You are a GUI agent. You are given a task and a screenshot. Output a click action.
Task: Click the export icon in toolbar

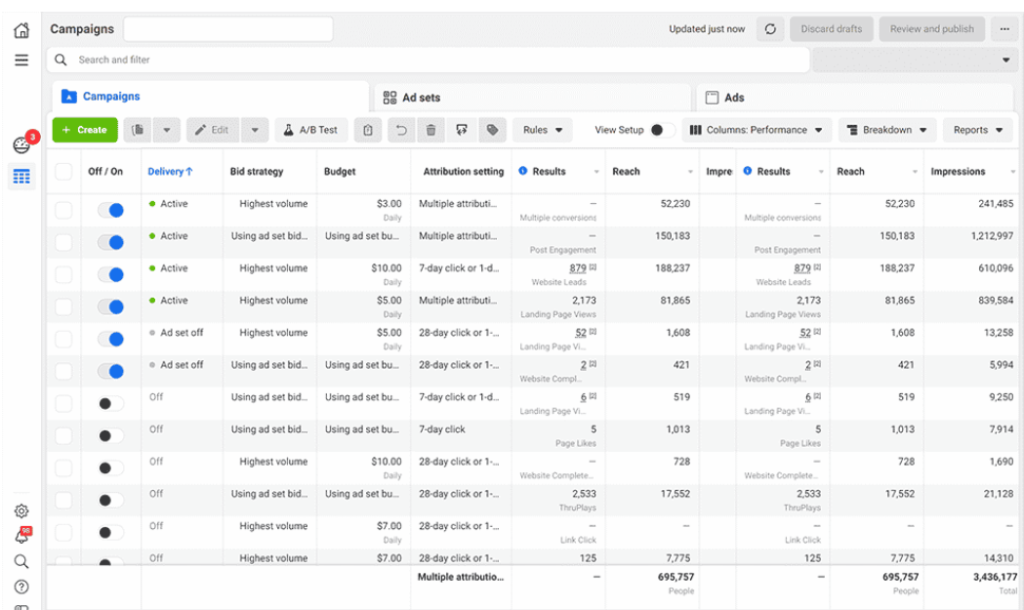[x=462, y=130]
